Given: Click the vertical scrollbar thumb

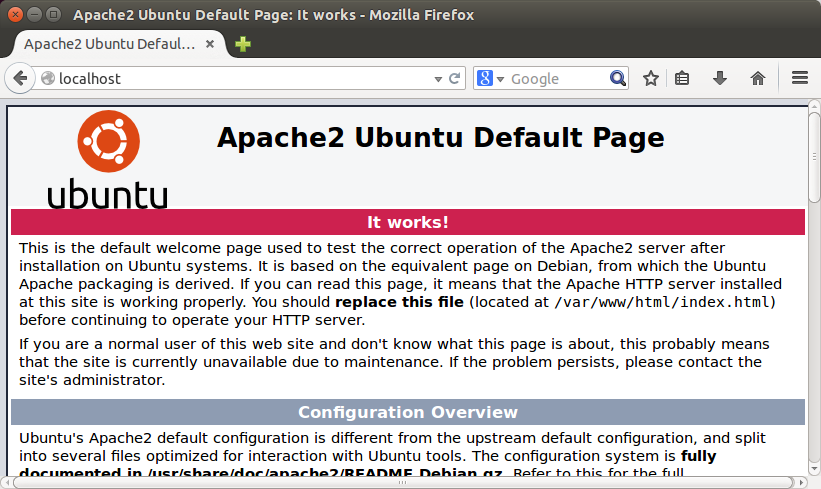Looking at the screenshot, I should [814, 156].
